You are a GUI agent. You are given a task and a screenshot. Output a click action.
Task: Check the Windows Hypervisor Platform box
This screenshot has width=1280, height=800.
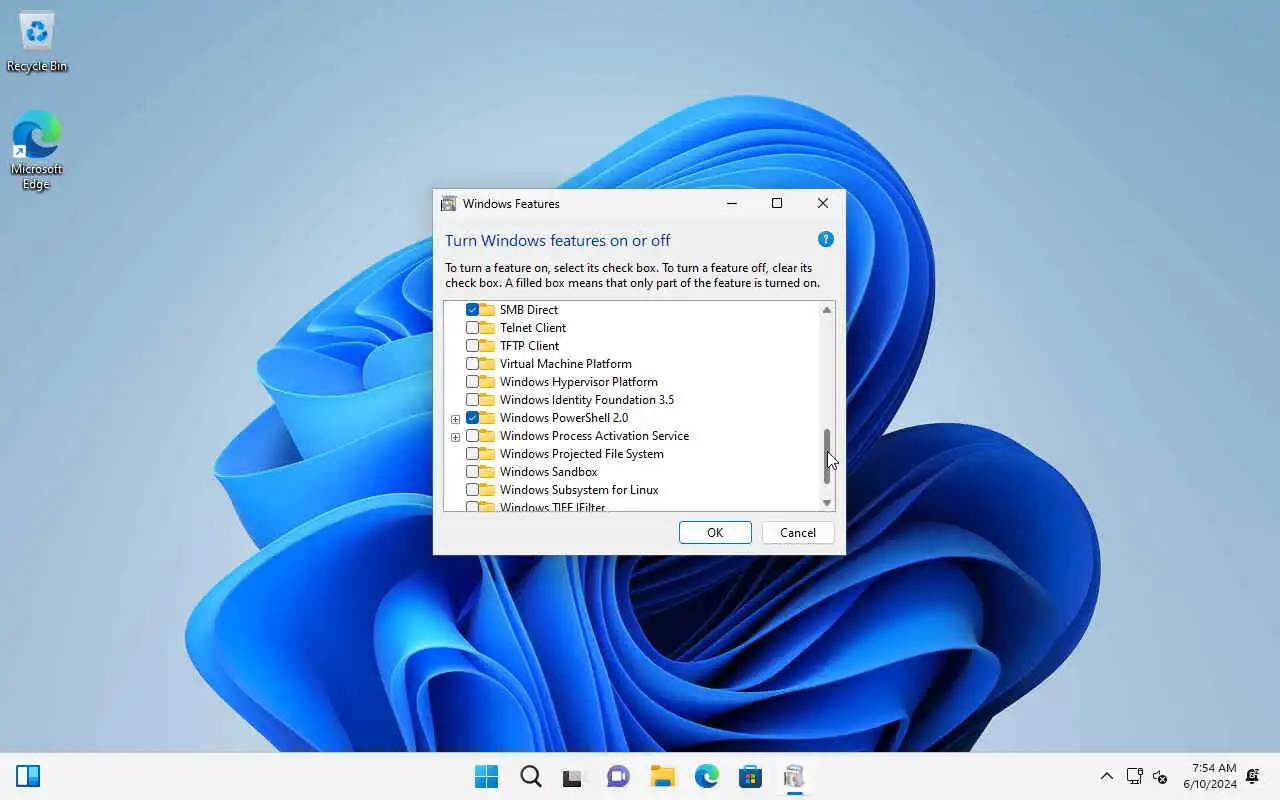472,382
